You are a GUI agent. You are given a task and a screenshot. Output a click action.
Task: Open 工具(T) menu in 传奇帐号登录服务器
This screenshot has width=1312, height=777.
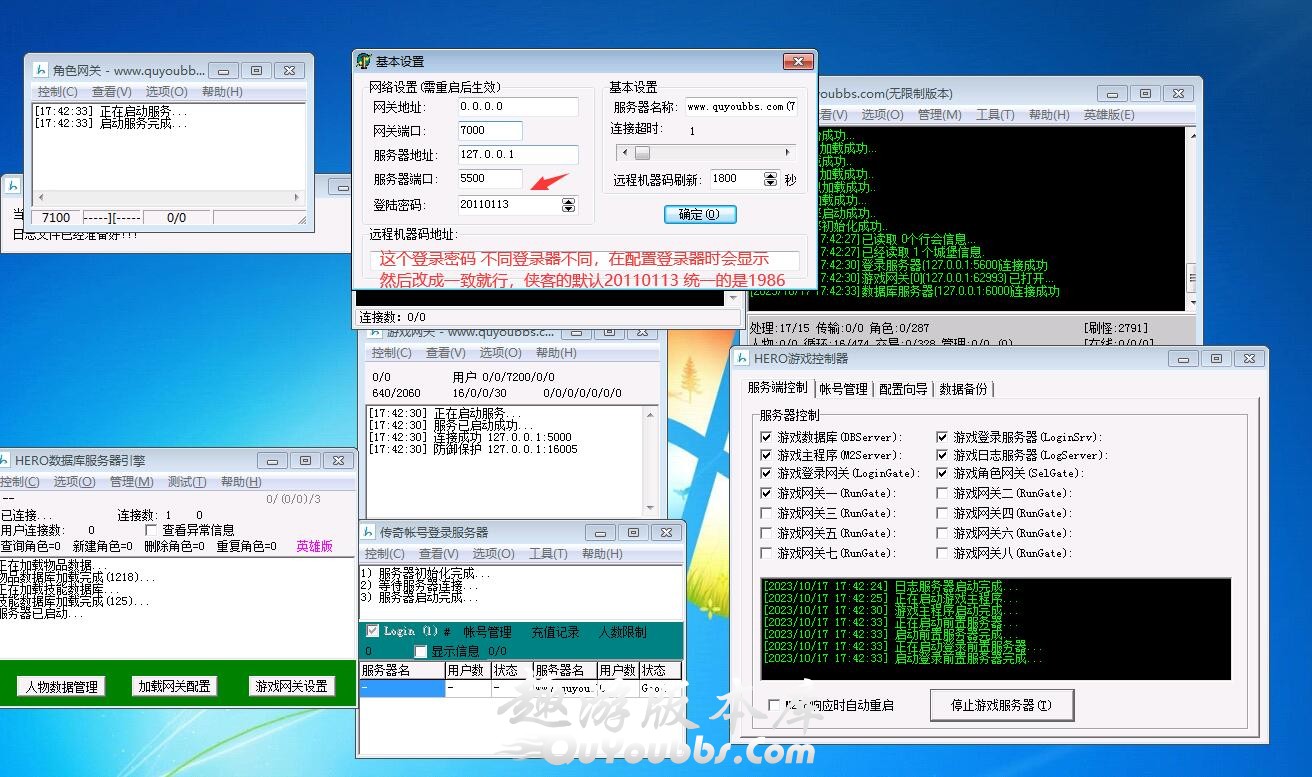pos(548,554)
